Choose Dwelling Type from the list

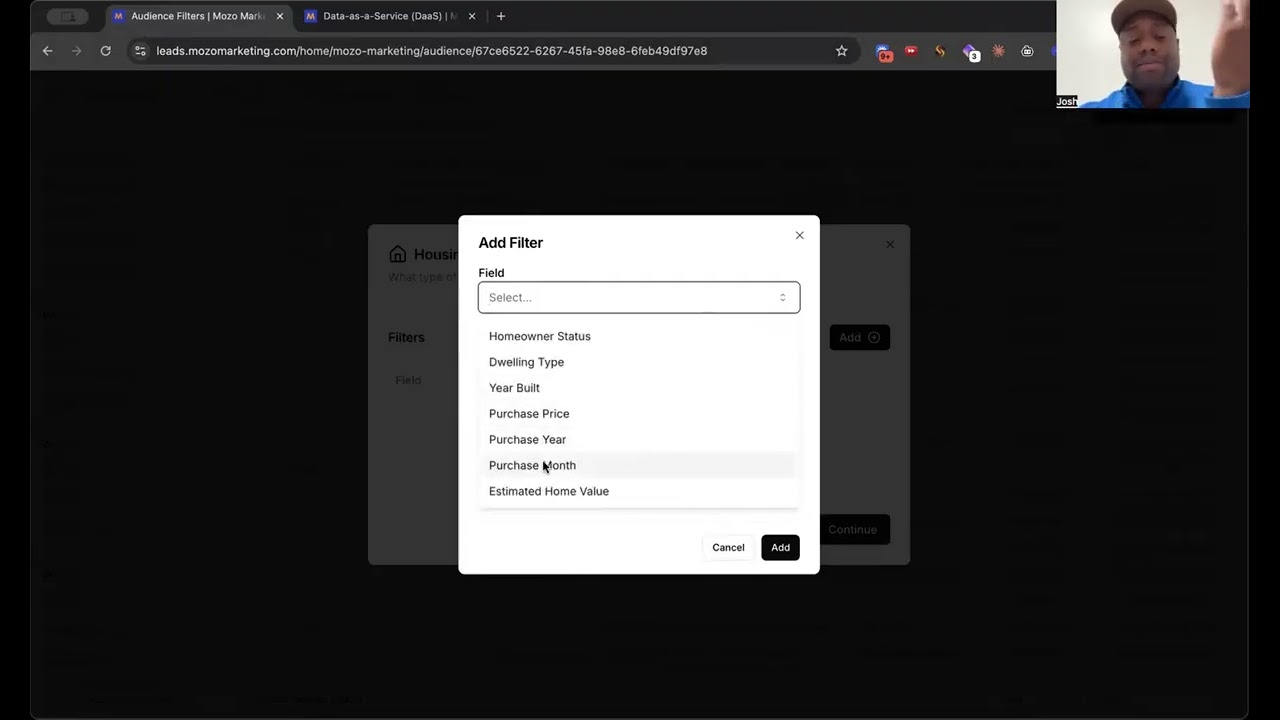[638, 362]
